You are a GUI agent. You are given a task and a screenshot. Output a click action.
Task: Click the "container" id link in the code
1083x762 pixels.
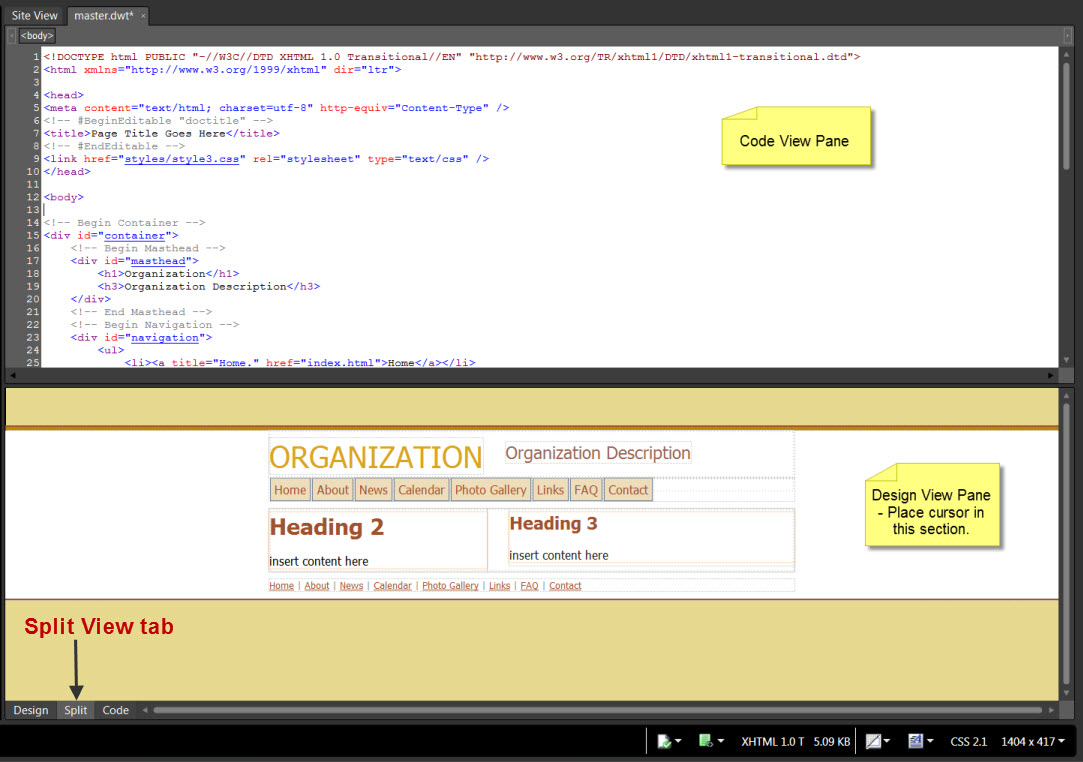click(x=135, y=236)
